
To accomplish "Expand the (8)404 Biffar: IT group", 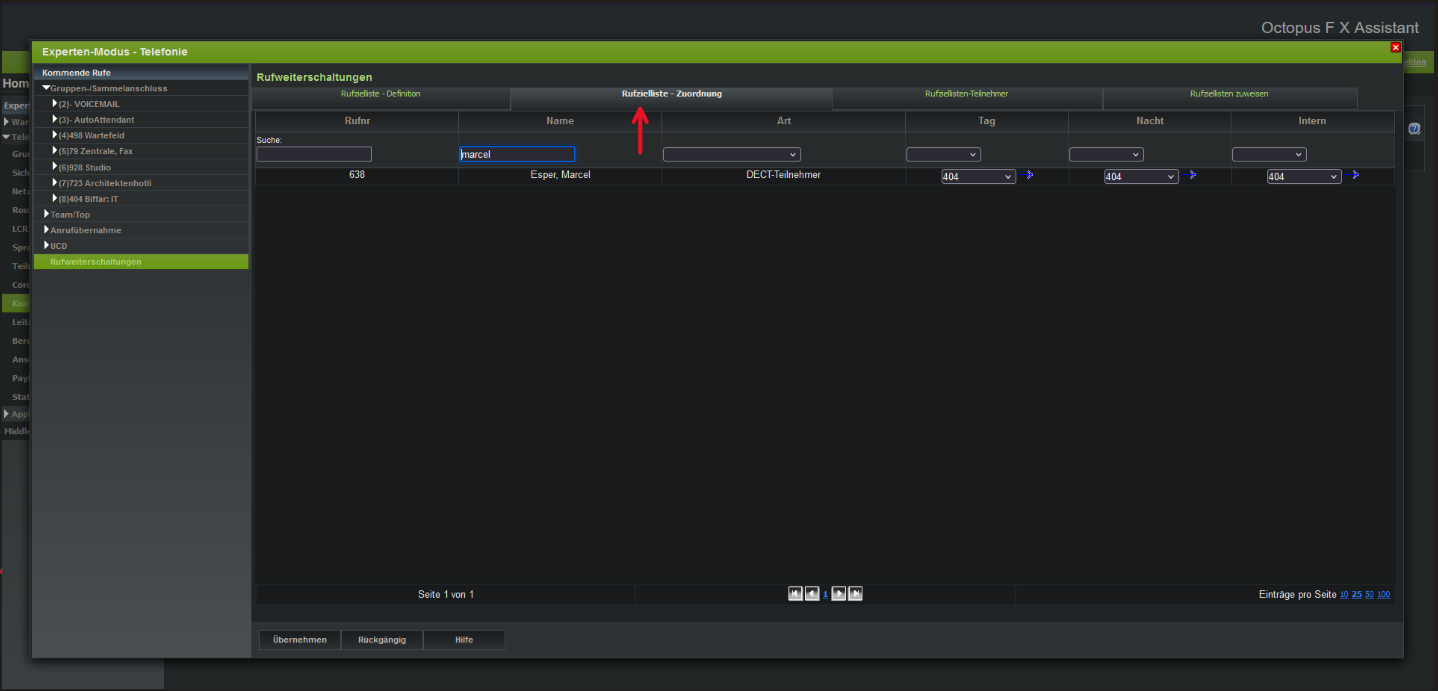I will (x=55, y=199).
